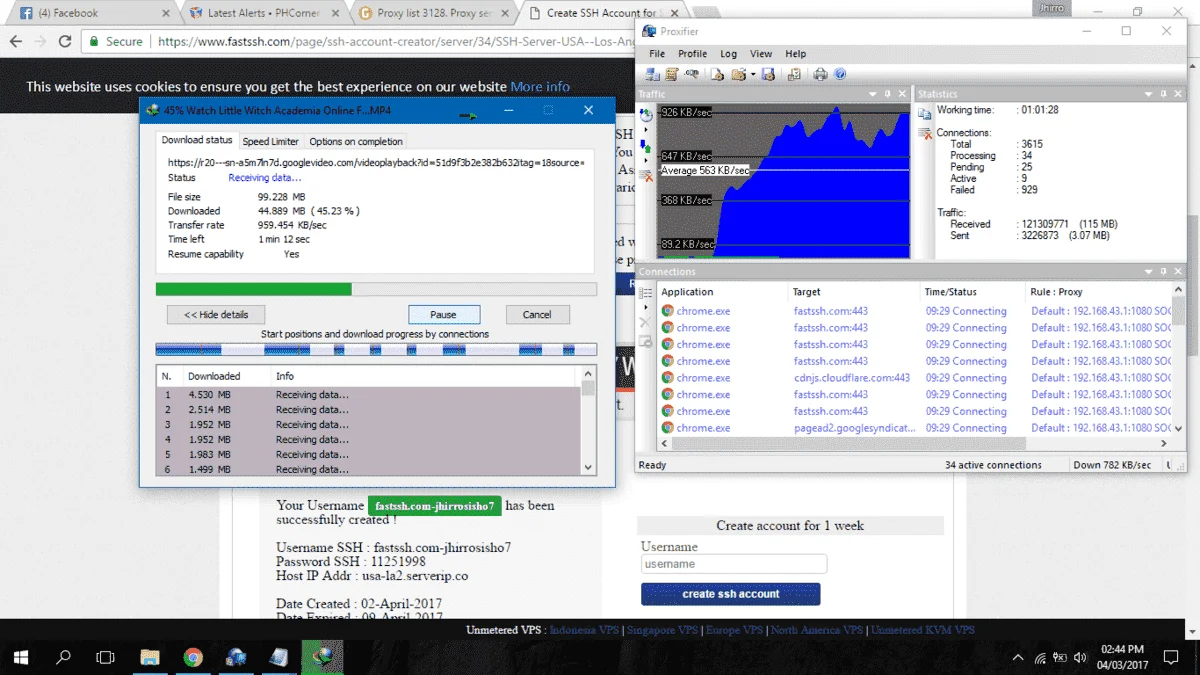Toggle the Connections pane auto-hide pin

(x=1165, y=272)
